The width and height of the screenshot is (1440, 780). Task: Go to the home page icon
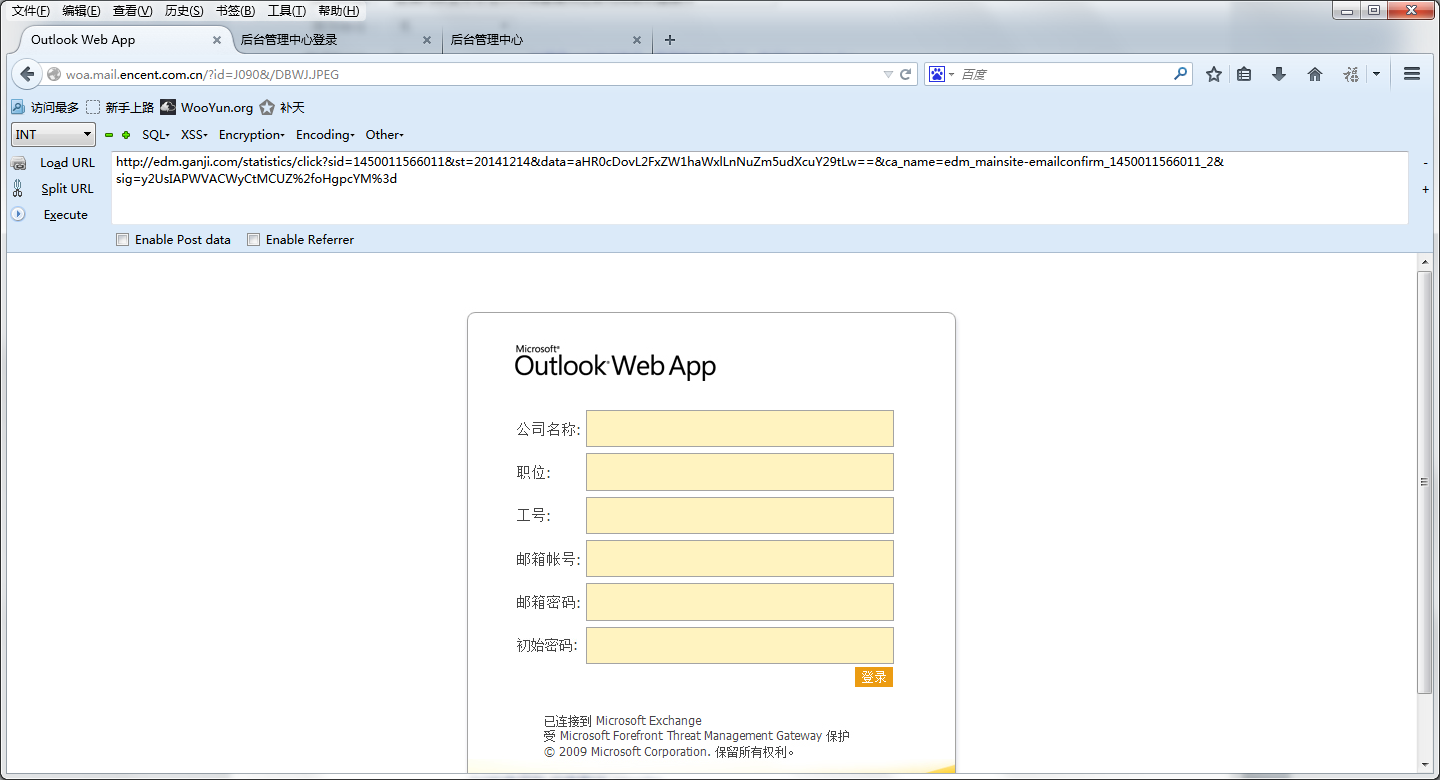point(1315,74)
